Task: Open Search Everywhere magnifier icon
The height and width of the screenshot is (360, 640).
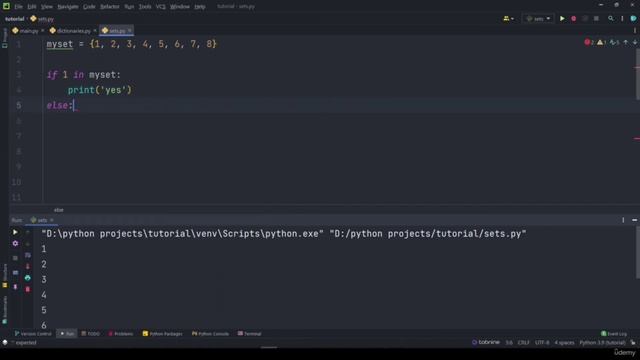Action: (611, 18)
